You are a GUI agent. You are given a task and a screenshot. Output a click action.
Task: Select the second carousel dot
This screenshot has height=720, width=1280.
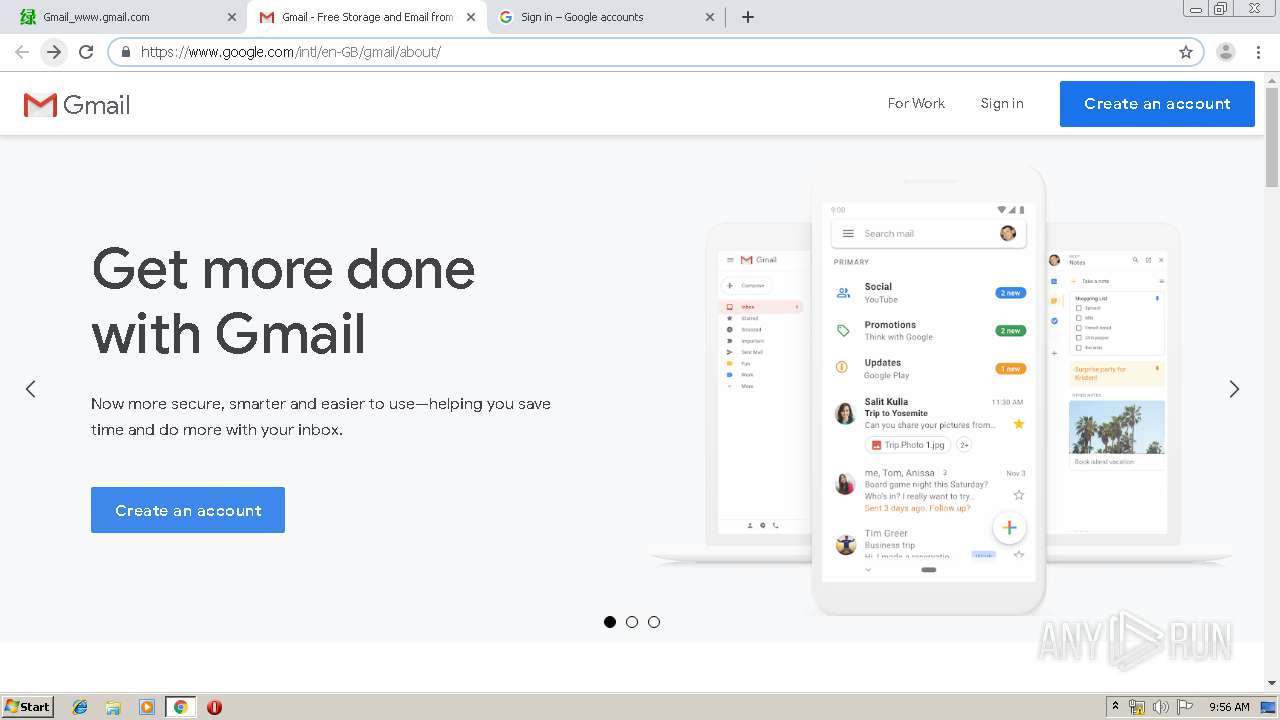coord(632,622)
